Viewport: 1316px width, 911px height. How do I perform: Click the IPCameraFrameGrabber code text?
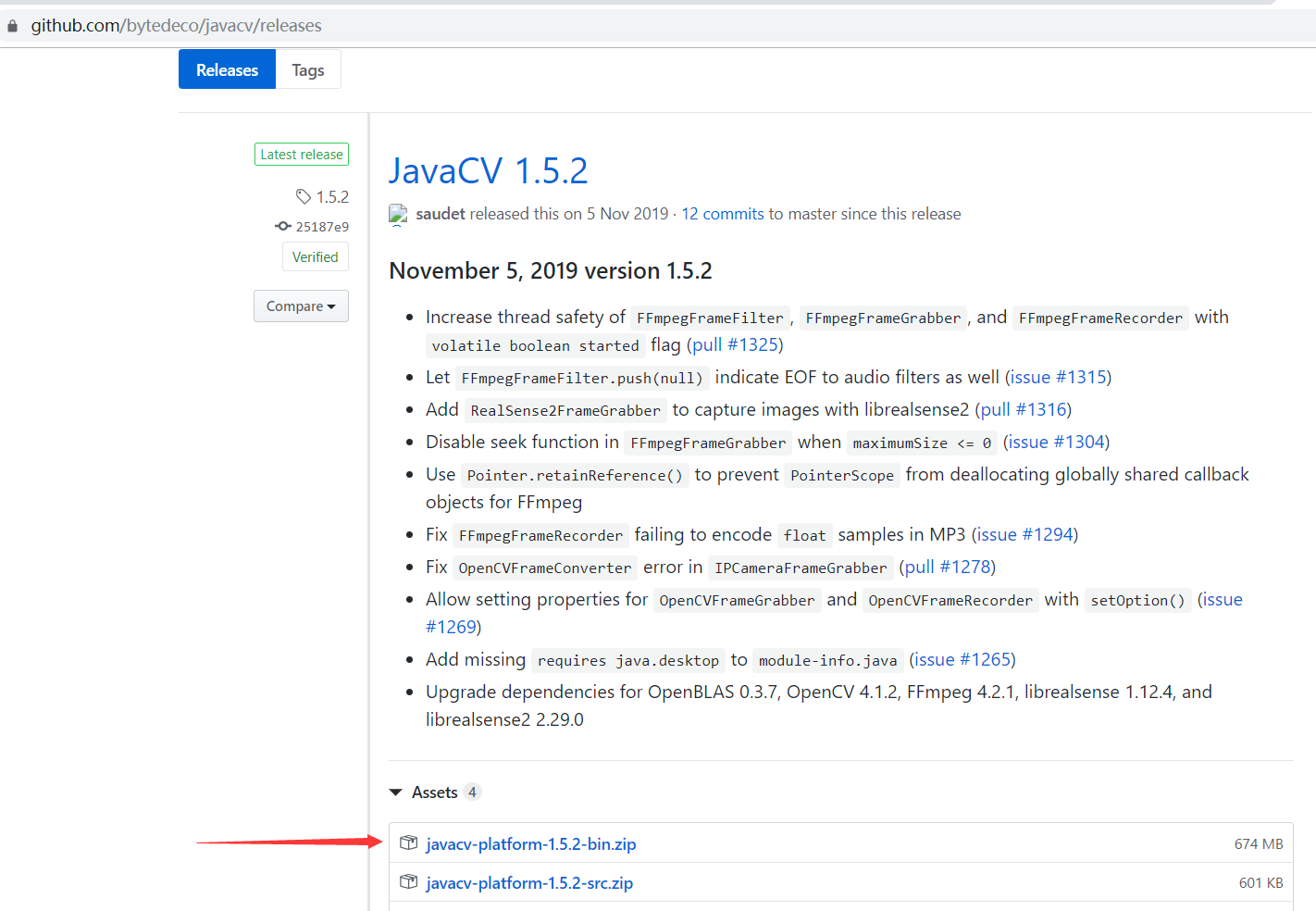[801, 568]
